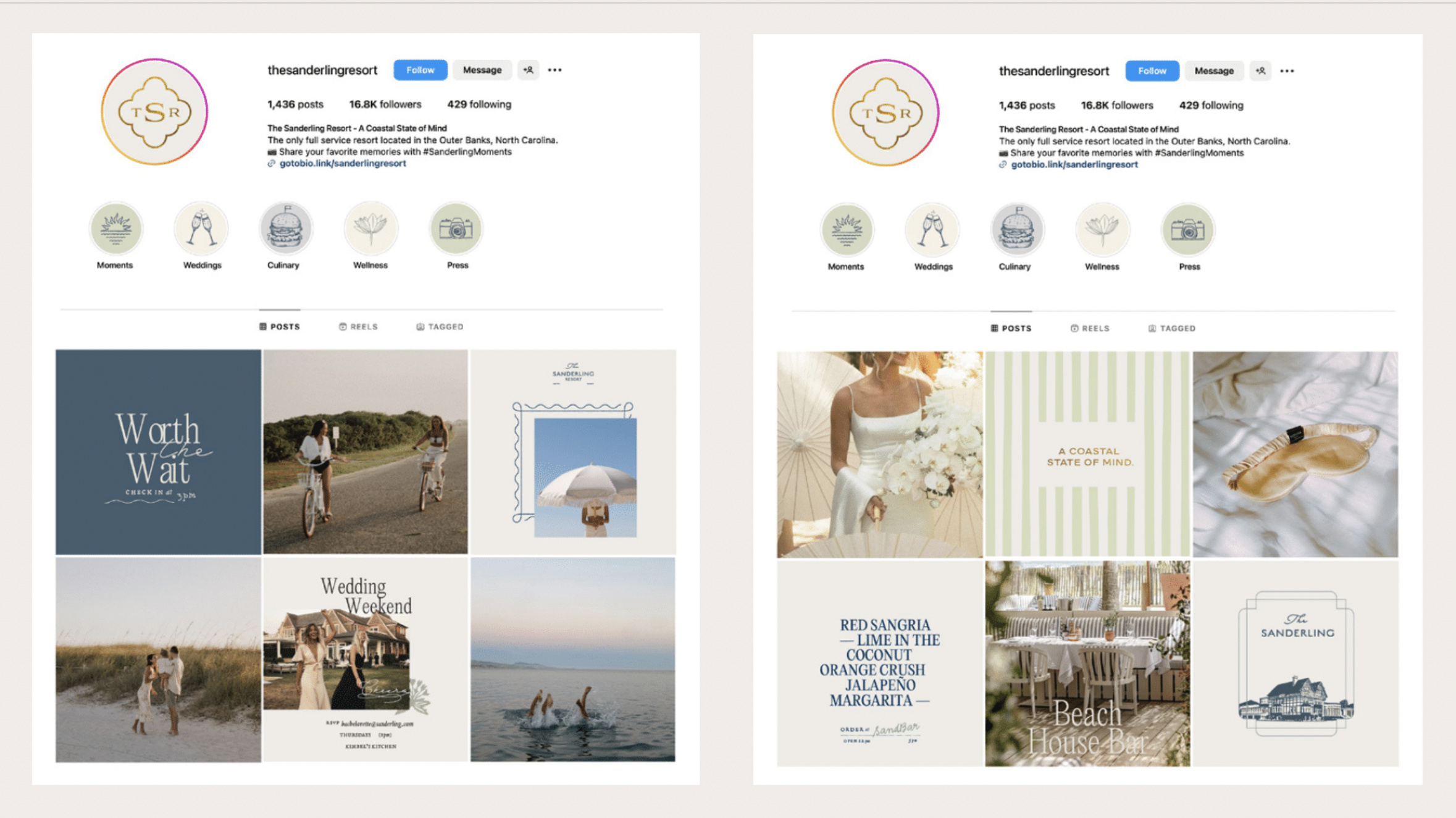This screenshot has height=818, width=1456.
Task: Open the TSR profile picture in the right profile
Action: pyautogui.click(x=885, y=113)
